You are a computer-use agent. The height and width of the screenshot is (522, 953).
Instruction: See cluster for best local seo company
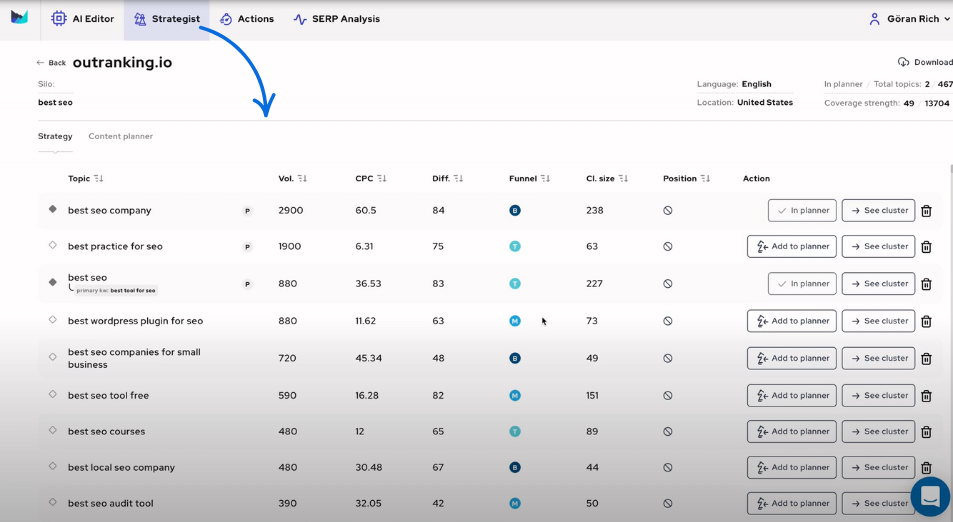pyautogui.click(x=878, y=467)
